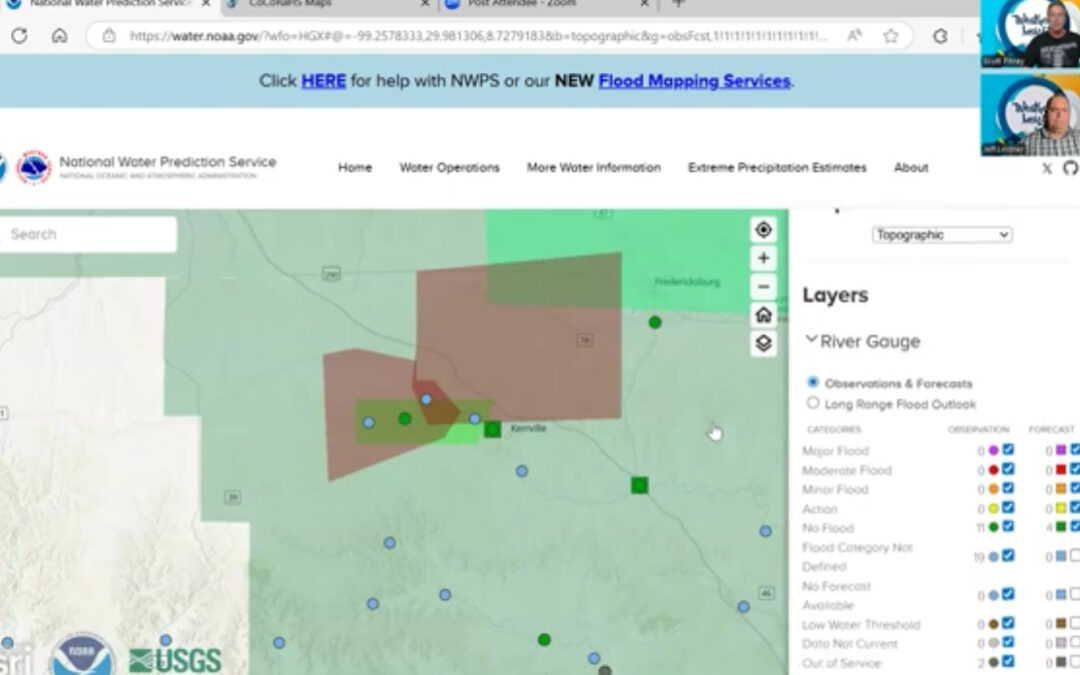Click the upper Zoom participant video thumbnail
Screen dimensions: 1080x675
tap(1030, 34)
